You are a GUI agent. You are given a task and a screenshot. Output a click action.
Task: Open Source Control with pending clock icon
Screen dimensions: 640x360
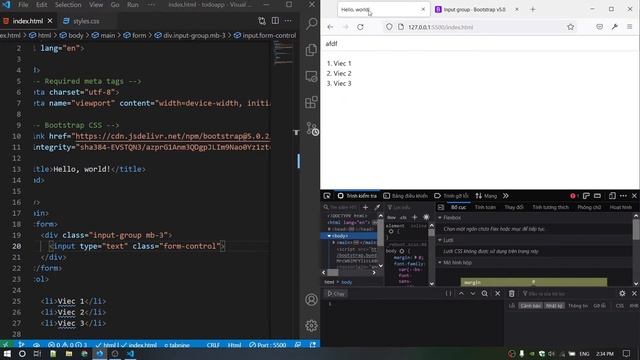(312, 129)
